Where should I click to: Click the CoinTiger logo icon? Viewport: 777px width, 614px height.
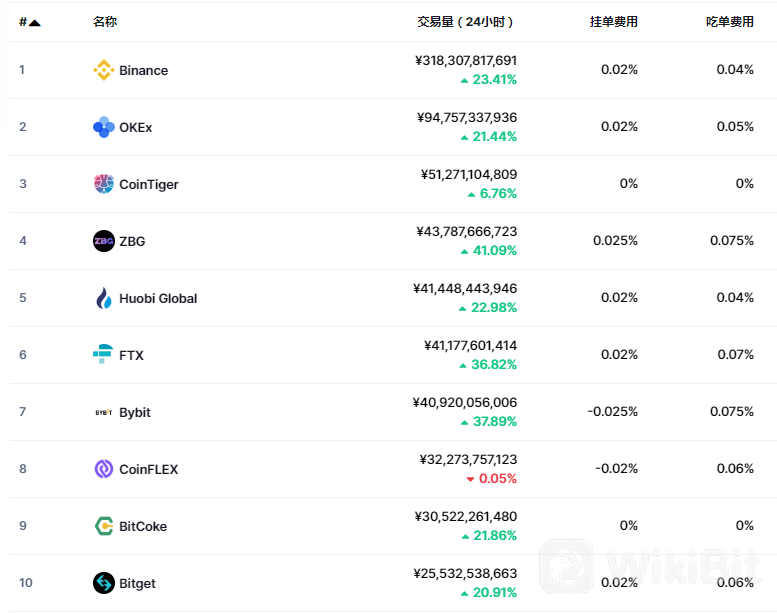(104, 184)
